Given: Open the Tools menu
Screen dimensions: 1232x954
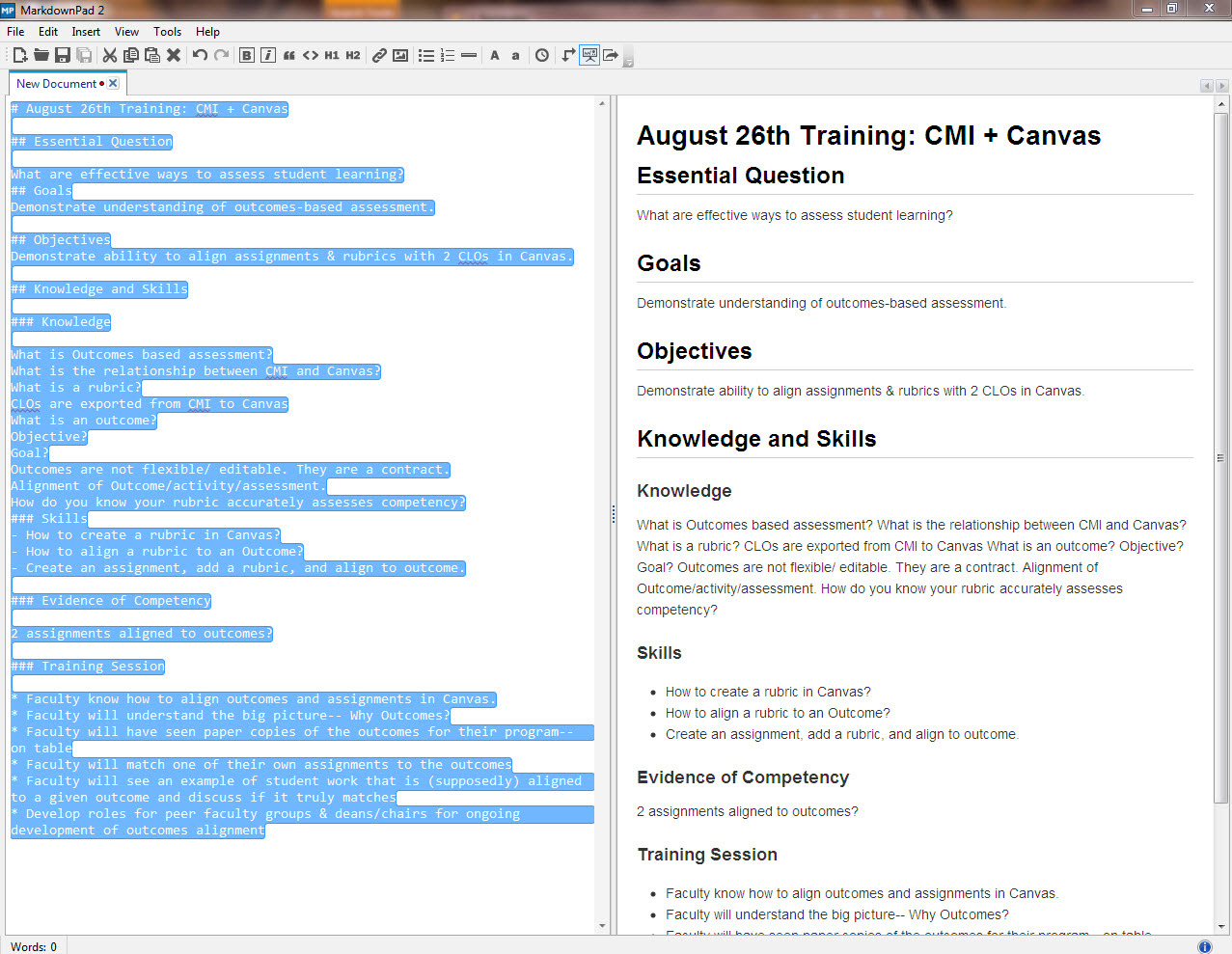Looking at the screenshot, I should [x=167, y=31].
